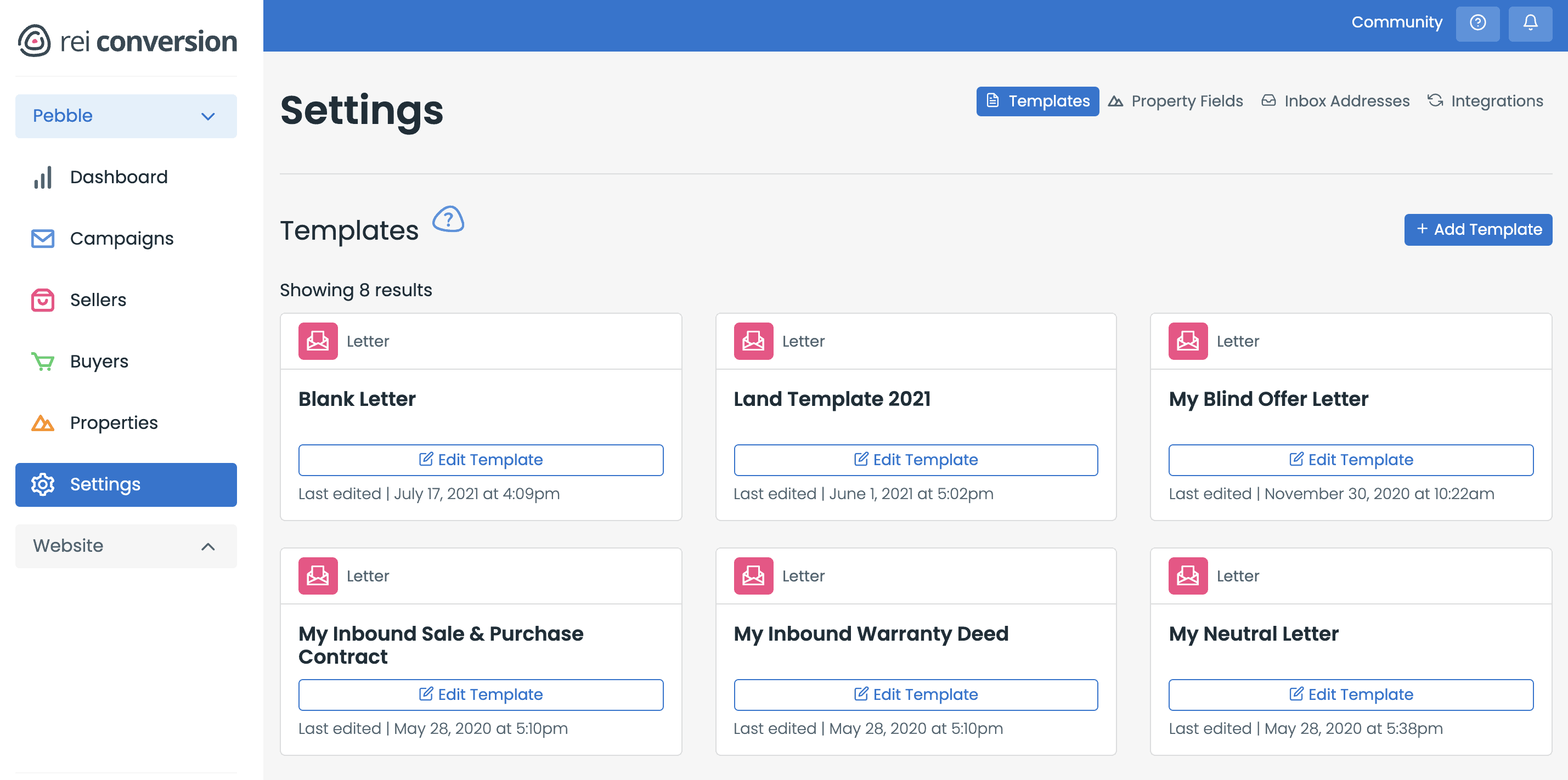The image size is (1568, 780).
Task: Edit the My Neutral Letter template
Action: 1351,695
